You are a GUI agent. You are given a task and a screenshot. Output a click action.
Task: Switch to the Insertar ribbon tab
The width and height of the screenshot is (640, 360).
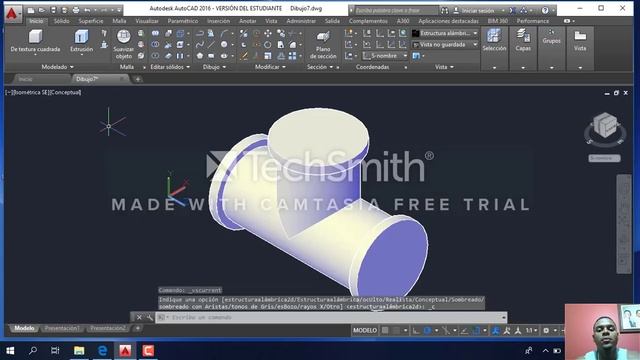218,21
